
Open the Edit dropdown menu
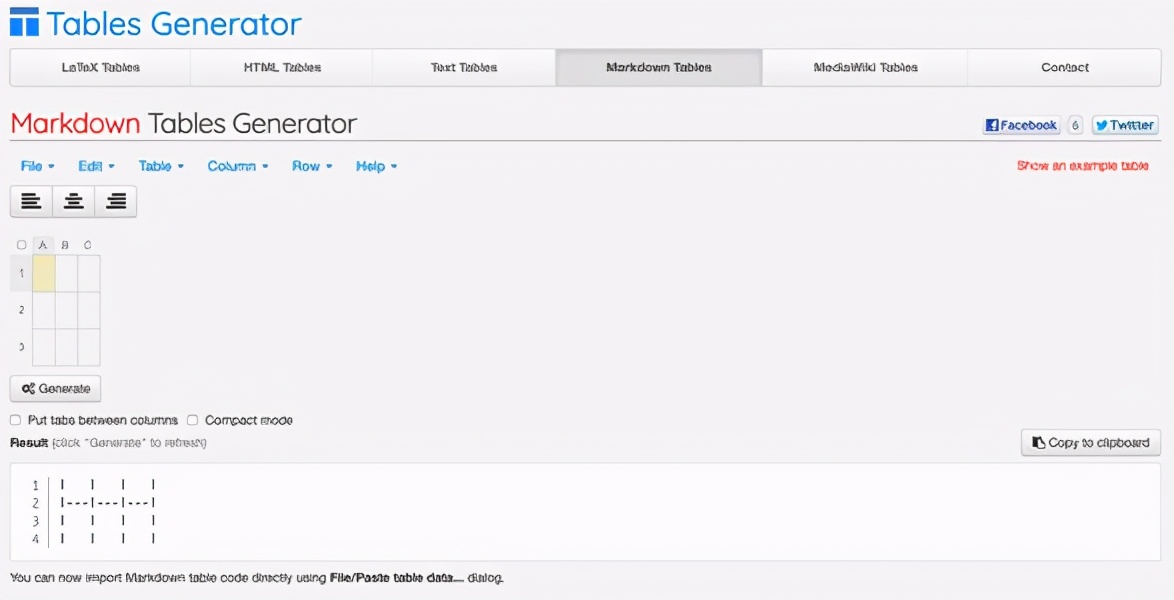click(96, 166)
